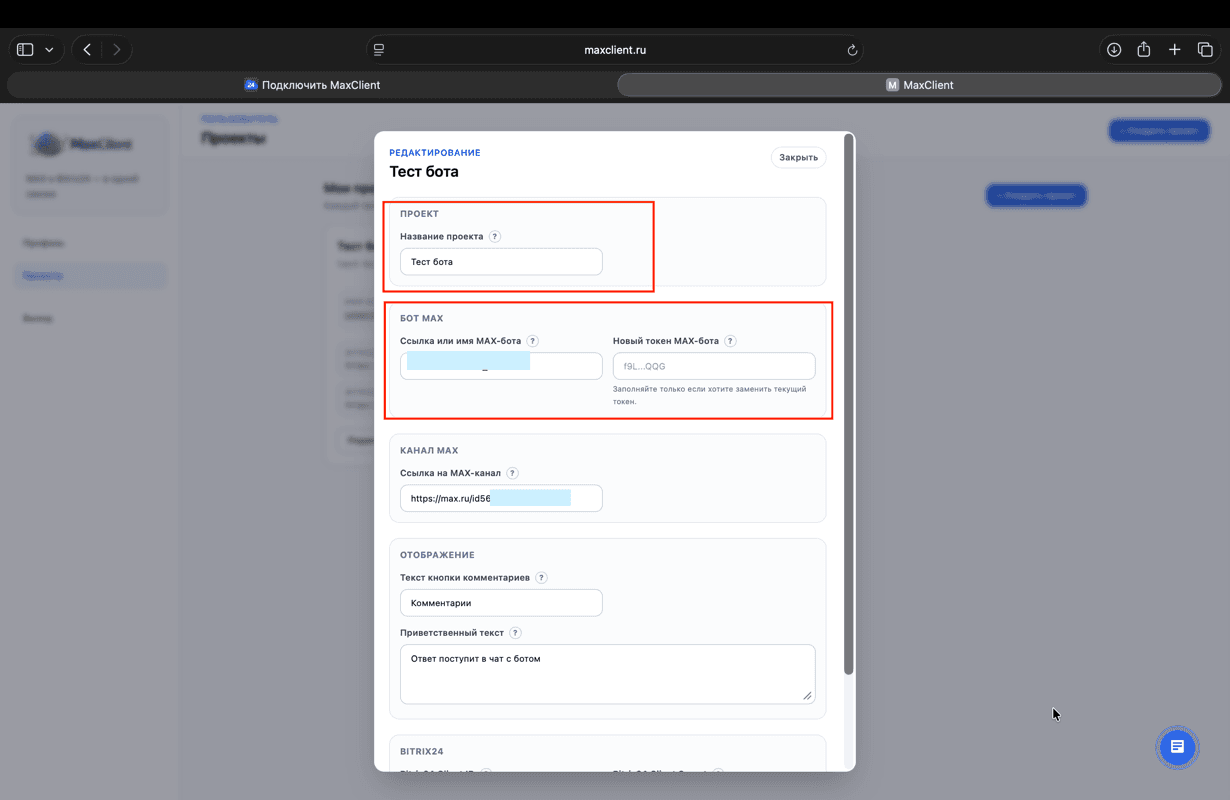This screenshot has height=800, width=1230.
Task: Open the blue chat widget button
Action: [1177, 747]
